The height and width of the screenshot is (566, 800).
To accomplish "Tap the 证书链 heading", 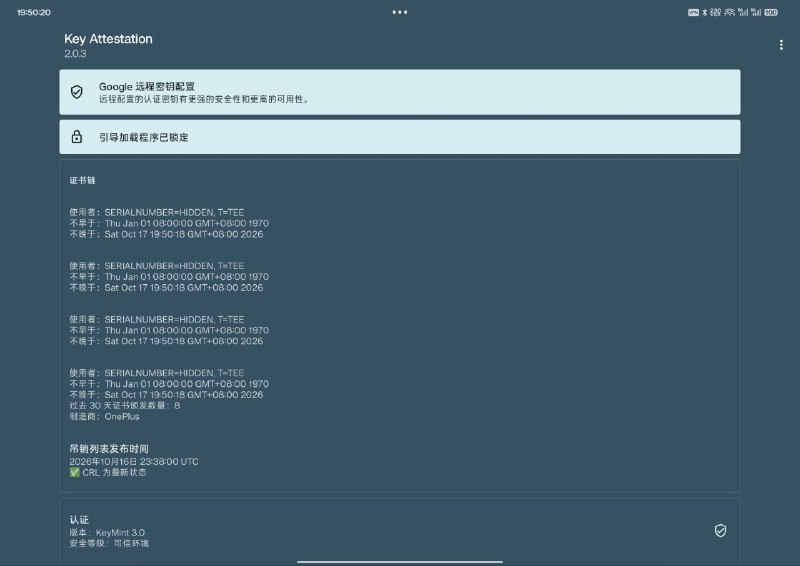I will 82,180.
